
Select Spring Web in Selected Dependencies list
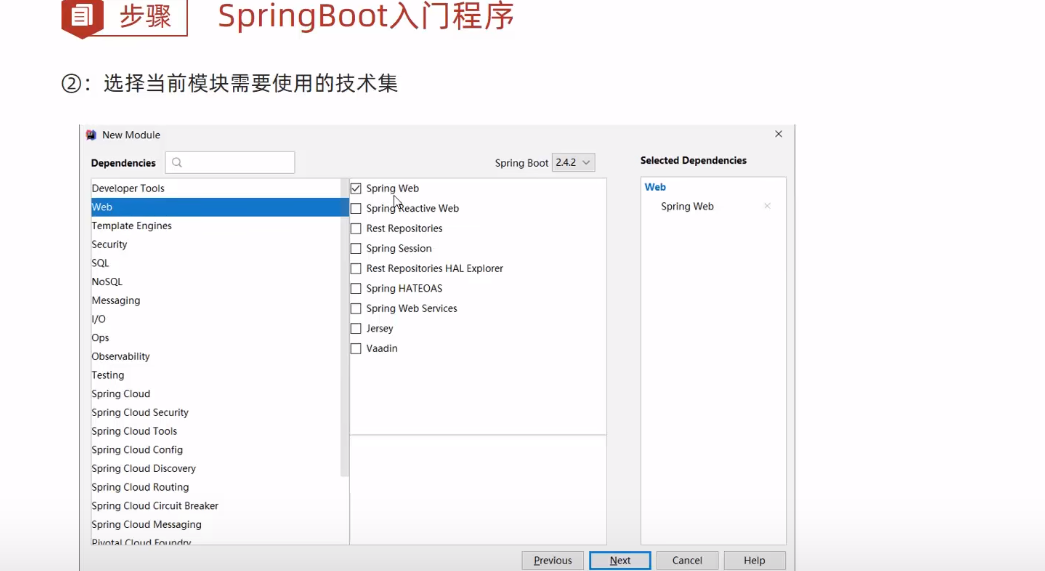[x=687, y=207]
